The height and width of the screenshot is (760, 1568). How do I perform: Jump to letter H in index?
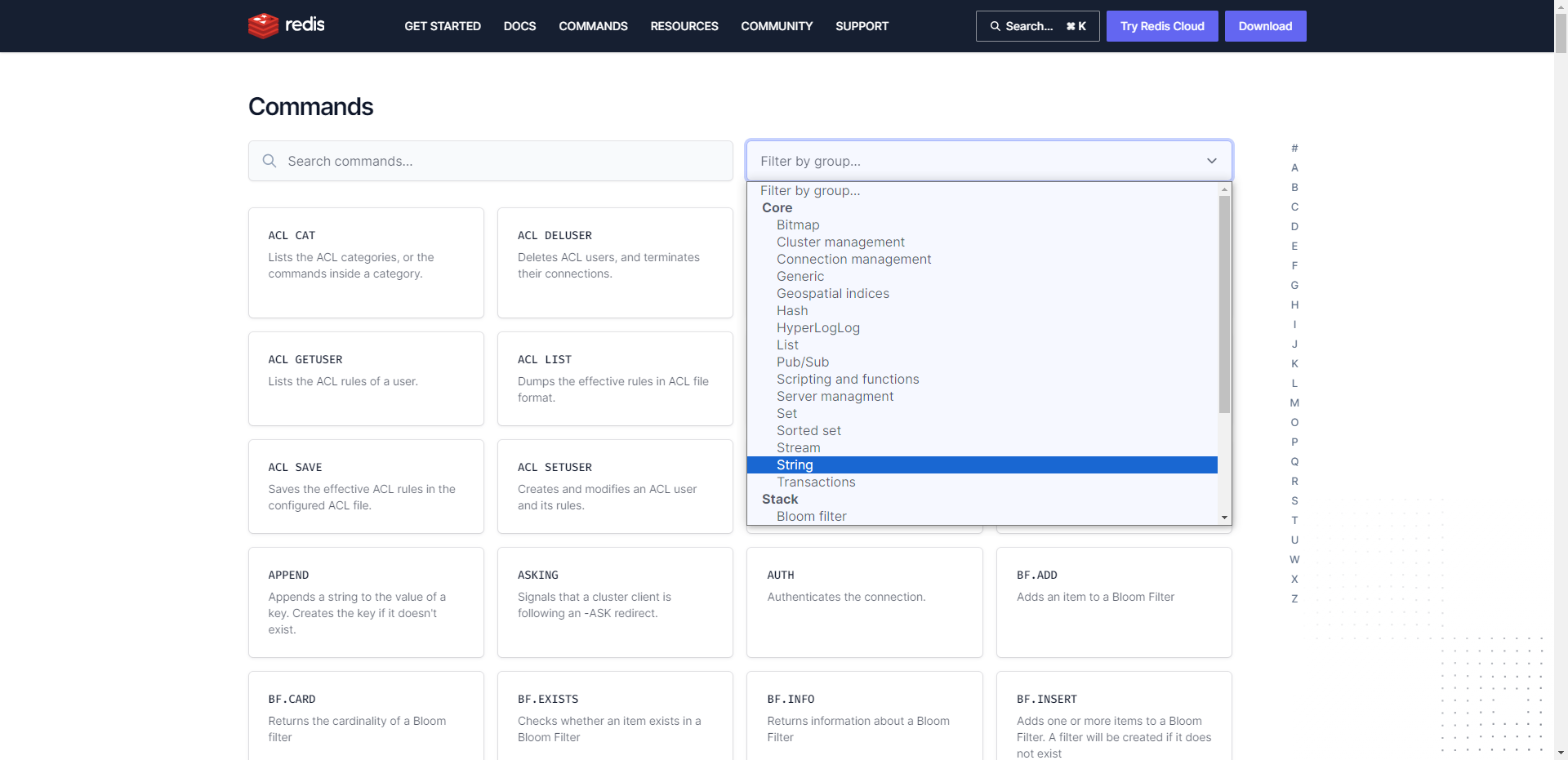(x=1294, y=304)
